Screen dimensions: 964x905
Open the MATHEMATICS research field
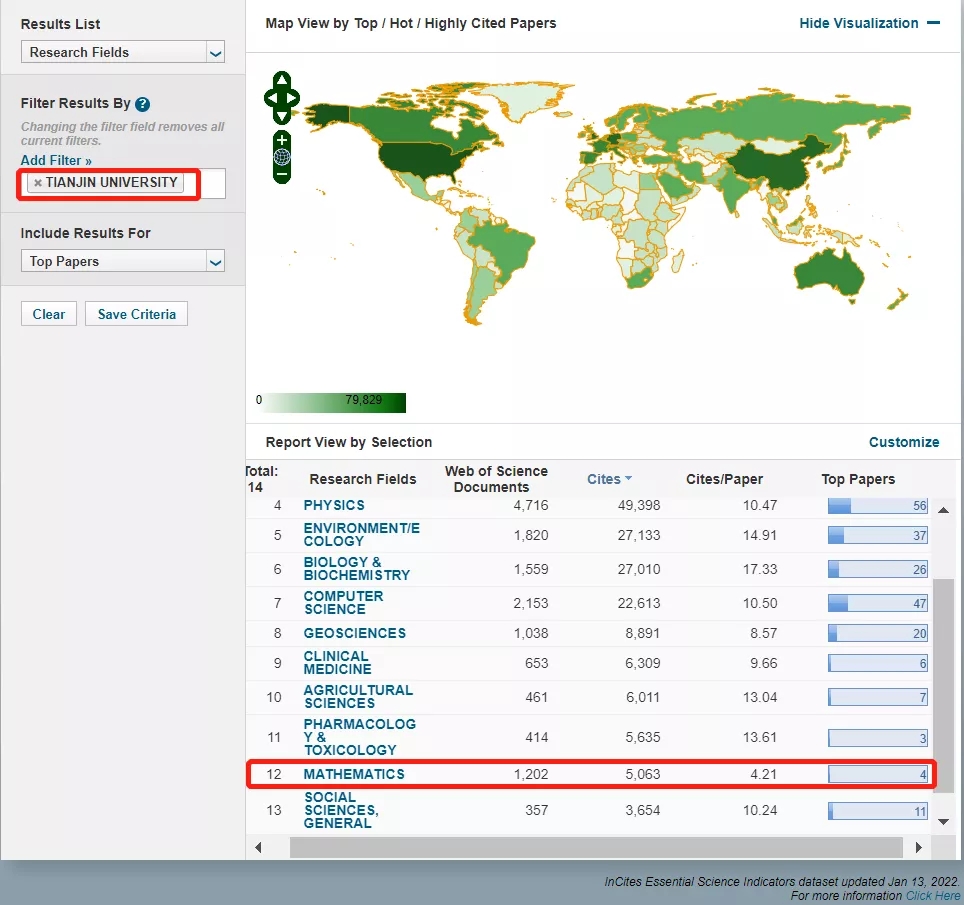pos(354,774)
